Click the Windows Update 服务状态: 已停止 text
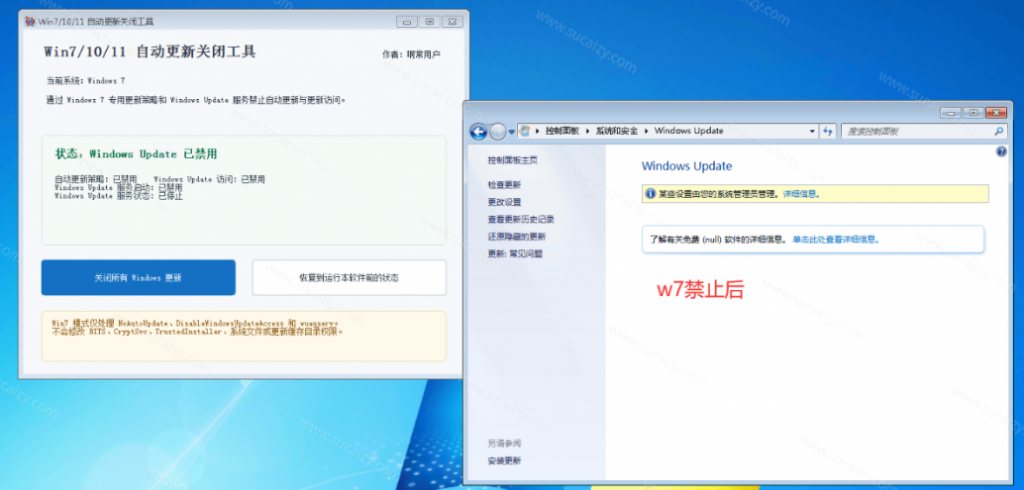Image resolution: width=1024 pixels, height=490 pixels. point(119,195)
